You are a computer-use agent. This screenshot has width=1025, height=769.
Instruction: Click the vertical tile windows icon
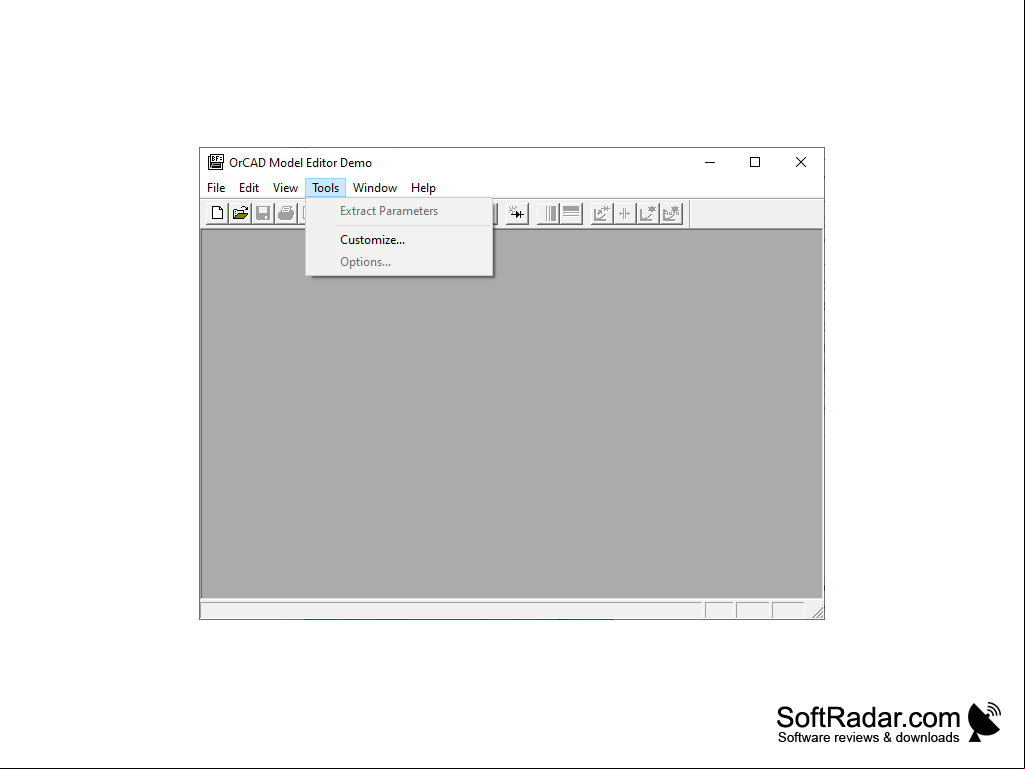coord(549,213)
